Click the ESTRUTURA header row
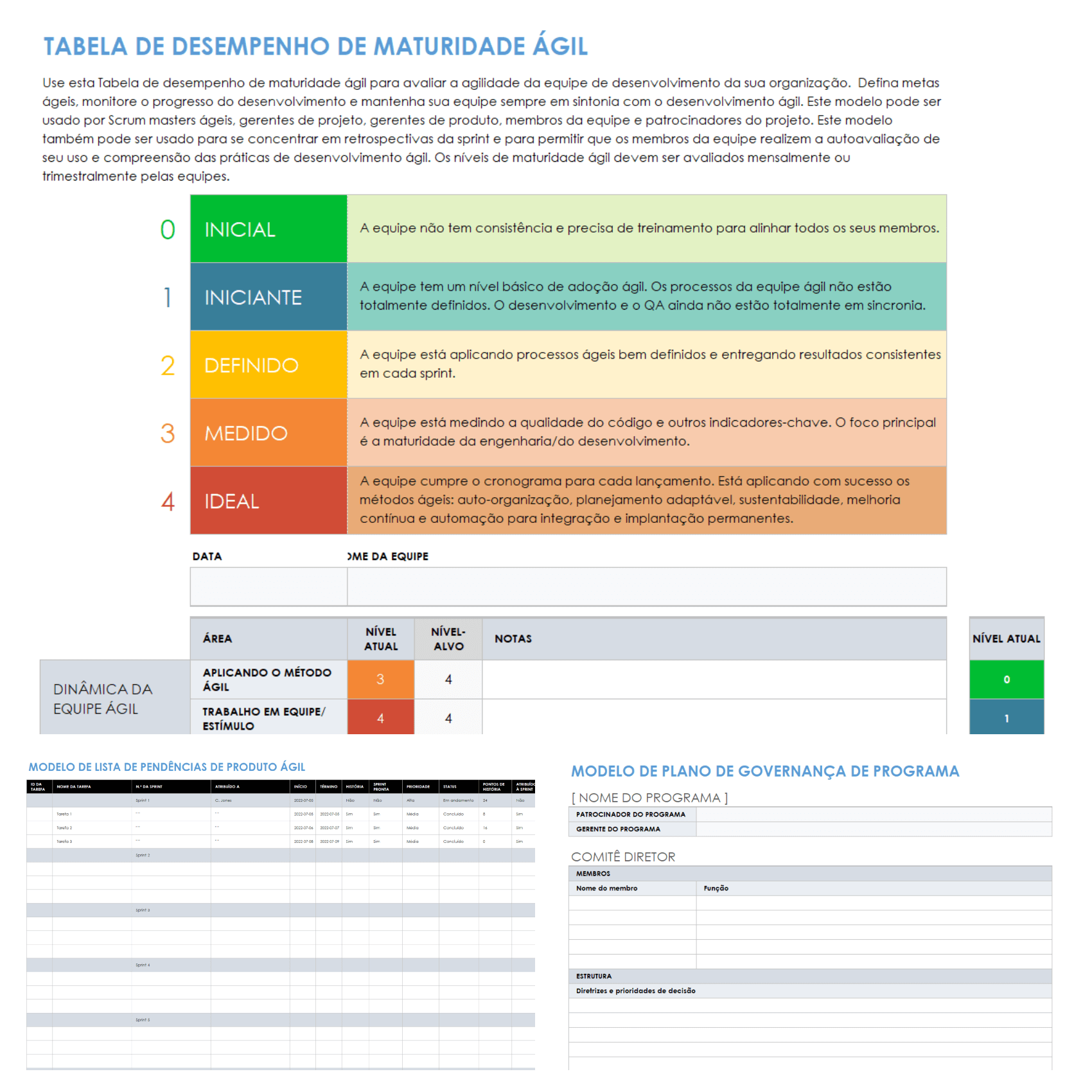 810,976
